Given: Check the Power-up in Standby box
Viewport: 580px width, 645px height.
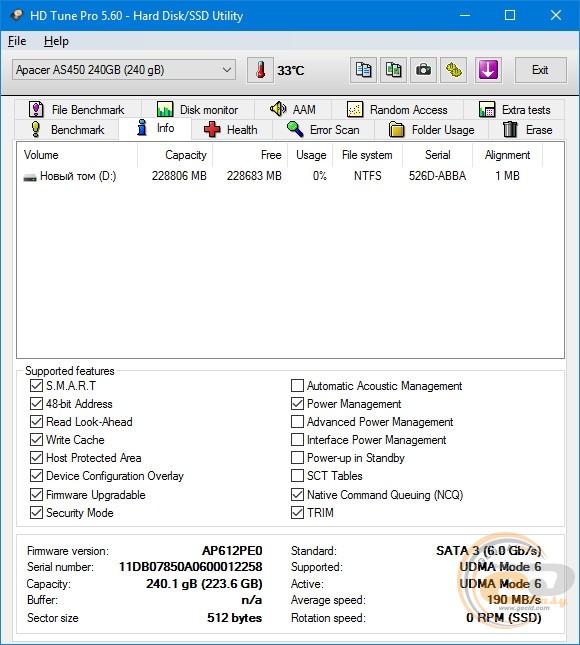Looking at the screenshot, I should coord(297,458).
